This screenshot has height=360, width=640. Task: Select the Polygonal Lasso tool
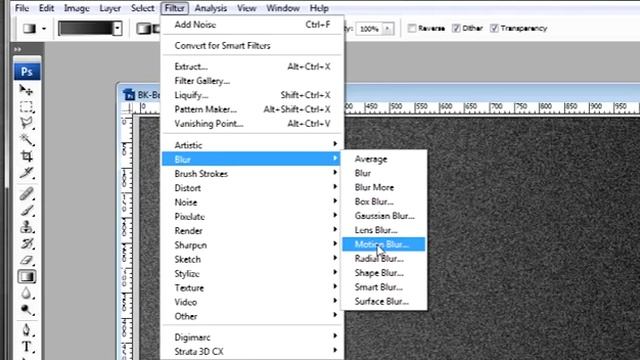point(27,123)
